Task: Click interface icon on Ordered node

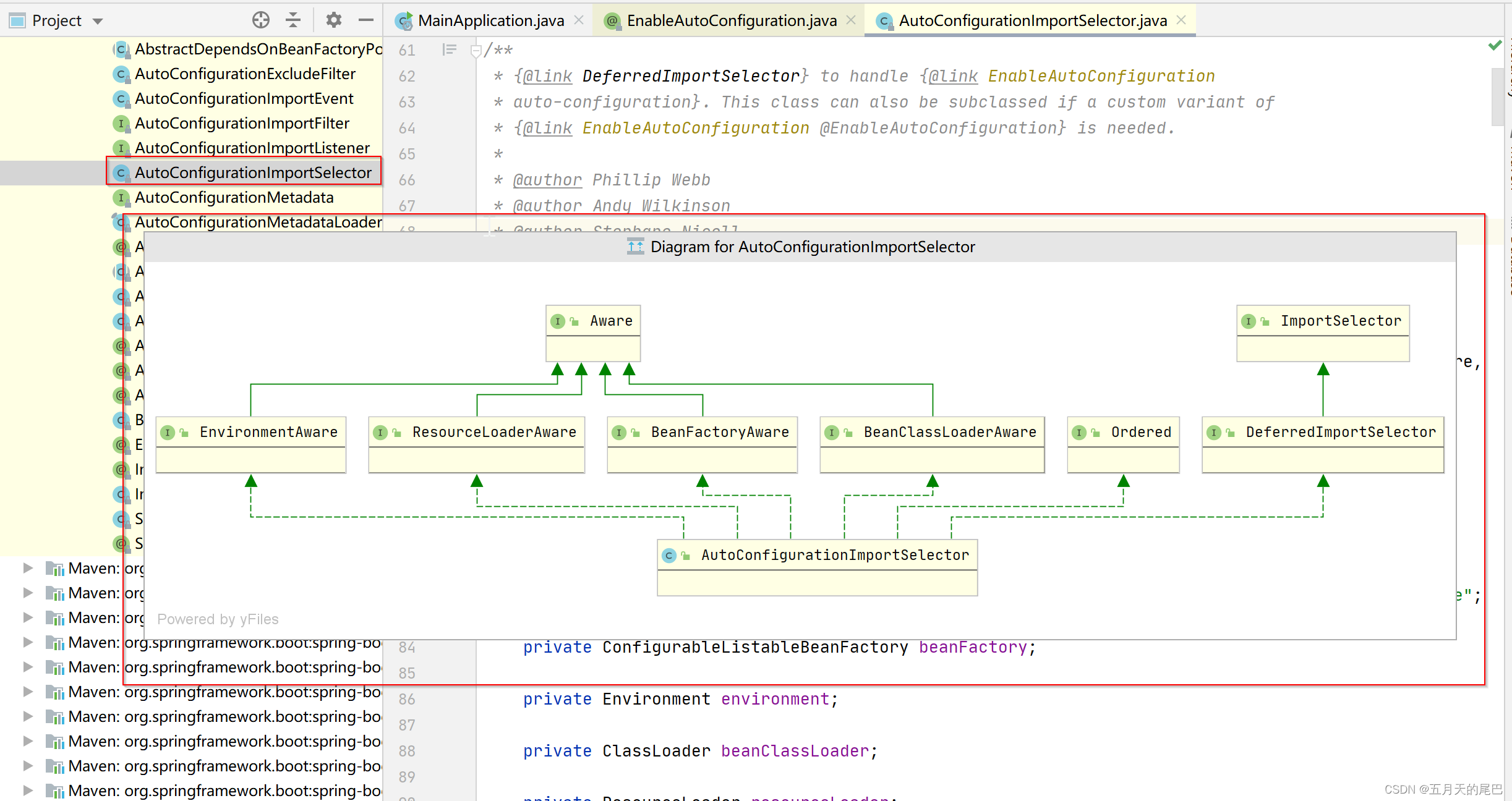Action: click(1079, 433)
